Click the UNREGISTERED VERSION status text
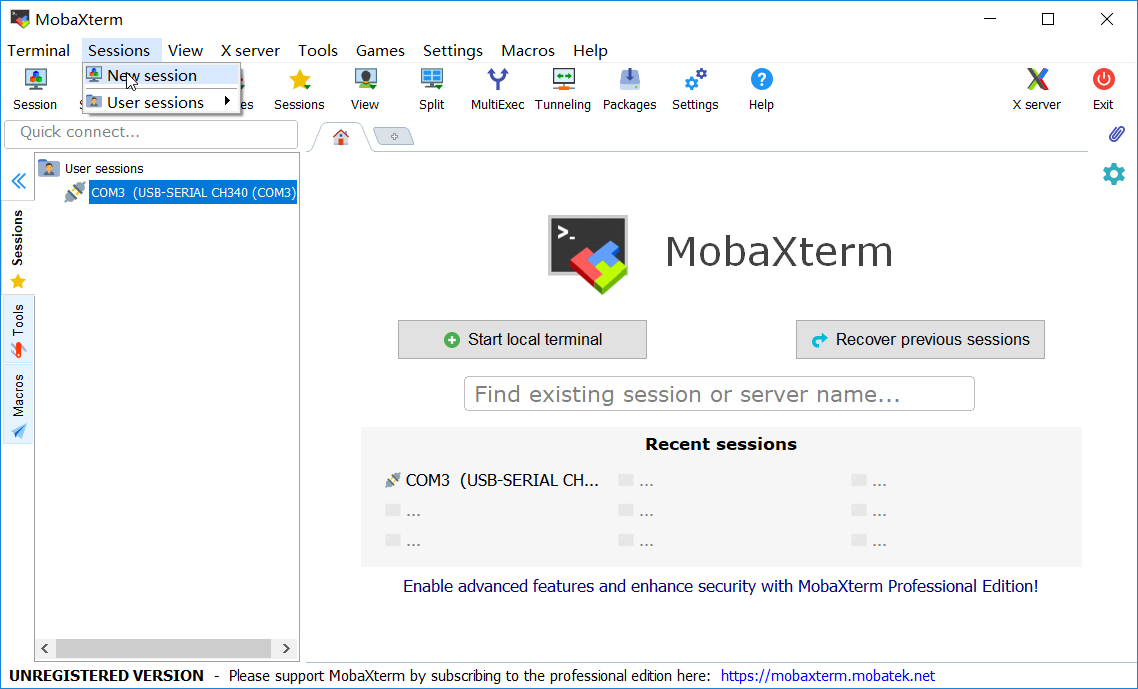The width and height of the screenshot is (1138, 689). pos(106,676)
